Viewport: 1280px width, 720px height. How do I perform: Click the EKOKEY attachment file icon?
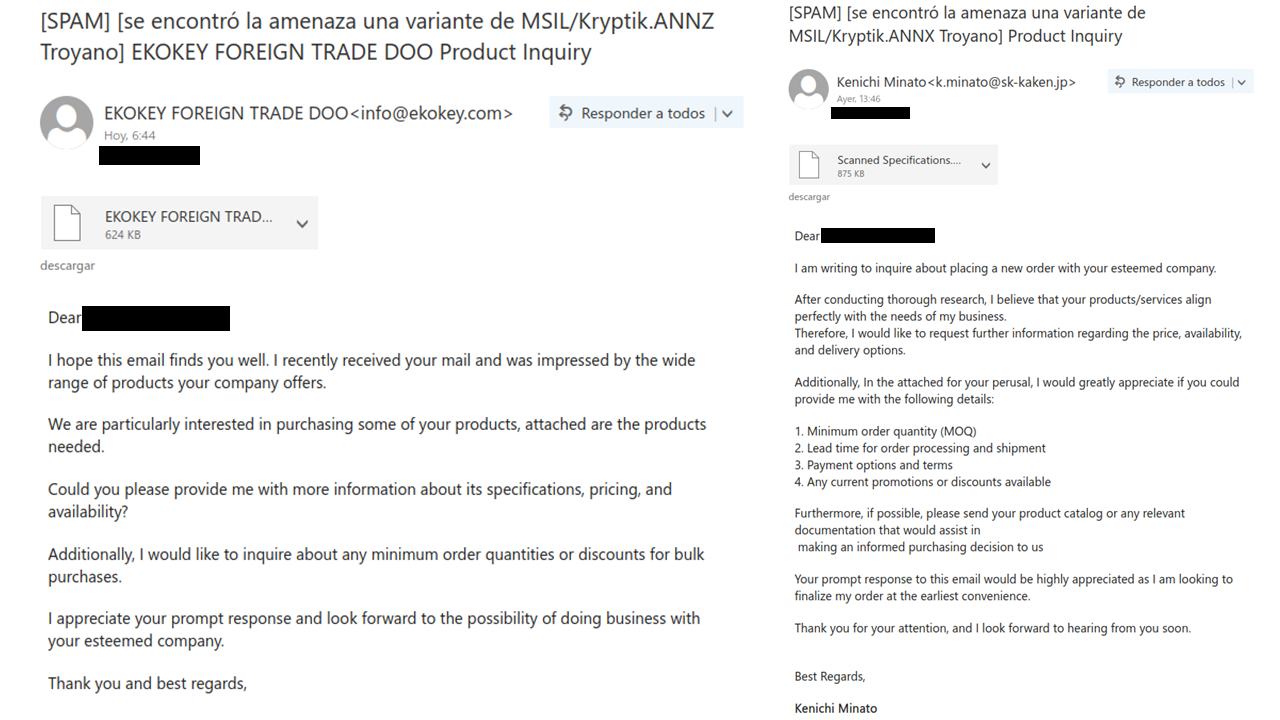(67, 222)
